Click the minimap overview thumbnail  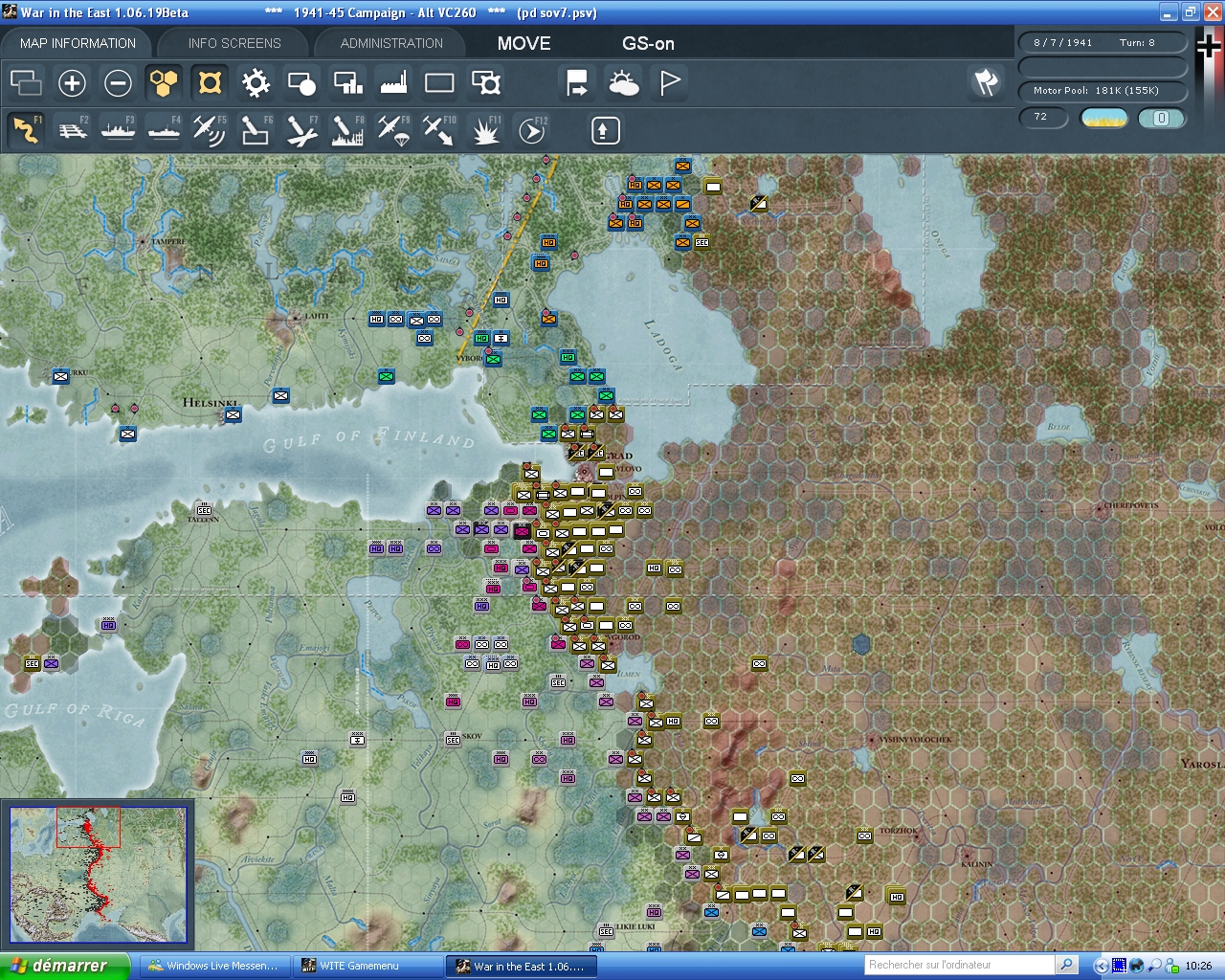point(98,875)
